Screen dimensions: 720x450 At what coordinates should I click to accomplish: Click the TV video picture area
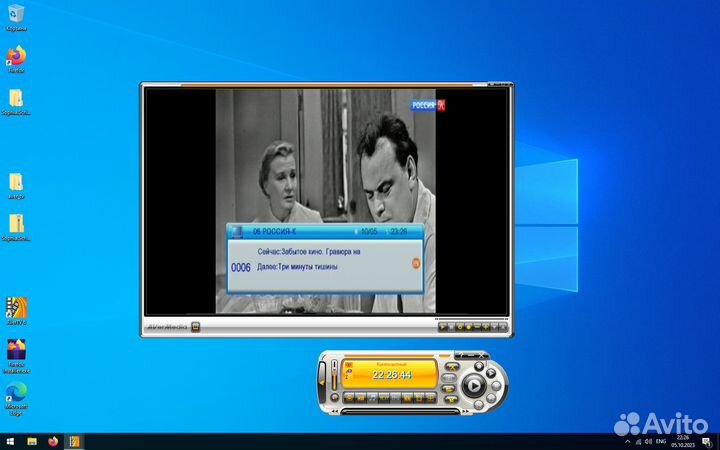(x=326, y=201)
